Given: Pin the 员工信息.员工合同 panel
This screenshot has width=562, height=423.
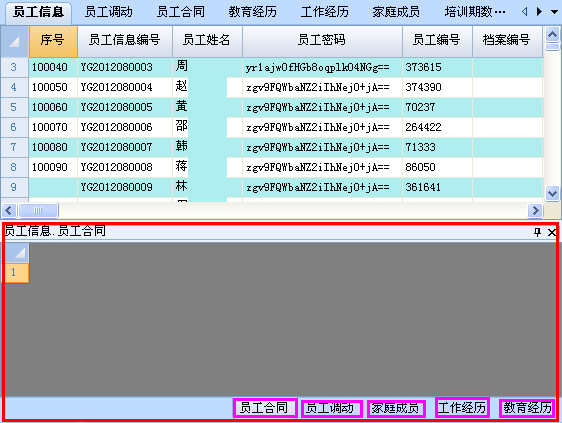Looking at the screenshot, I should pos(537,232).
